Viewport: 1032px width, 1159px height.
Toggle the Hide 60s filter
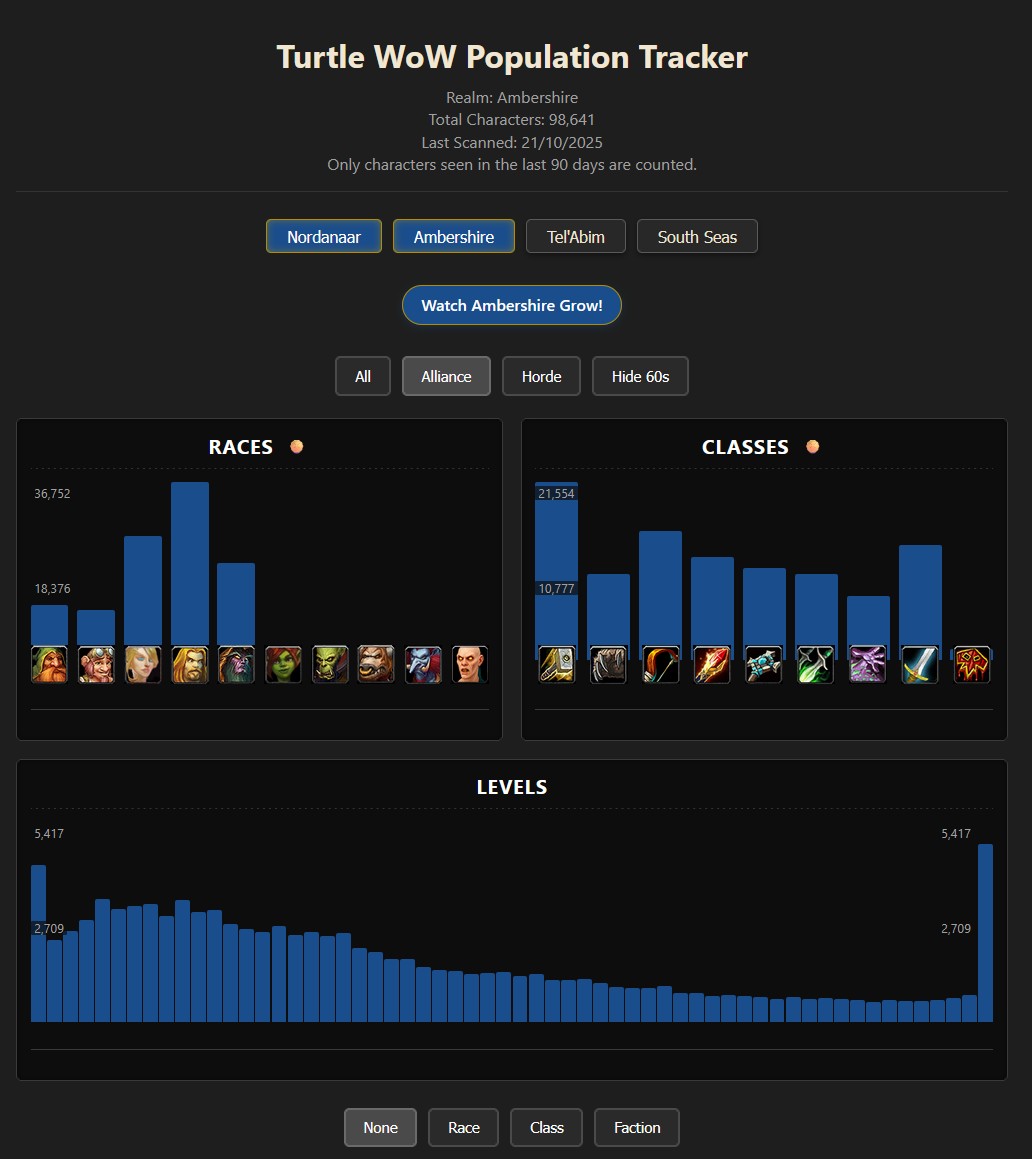click(x=640, y=376)
